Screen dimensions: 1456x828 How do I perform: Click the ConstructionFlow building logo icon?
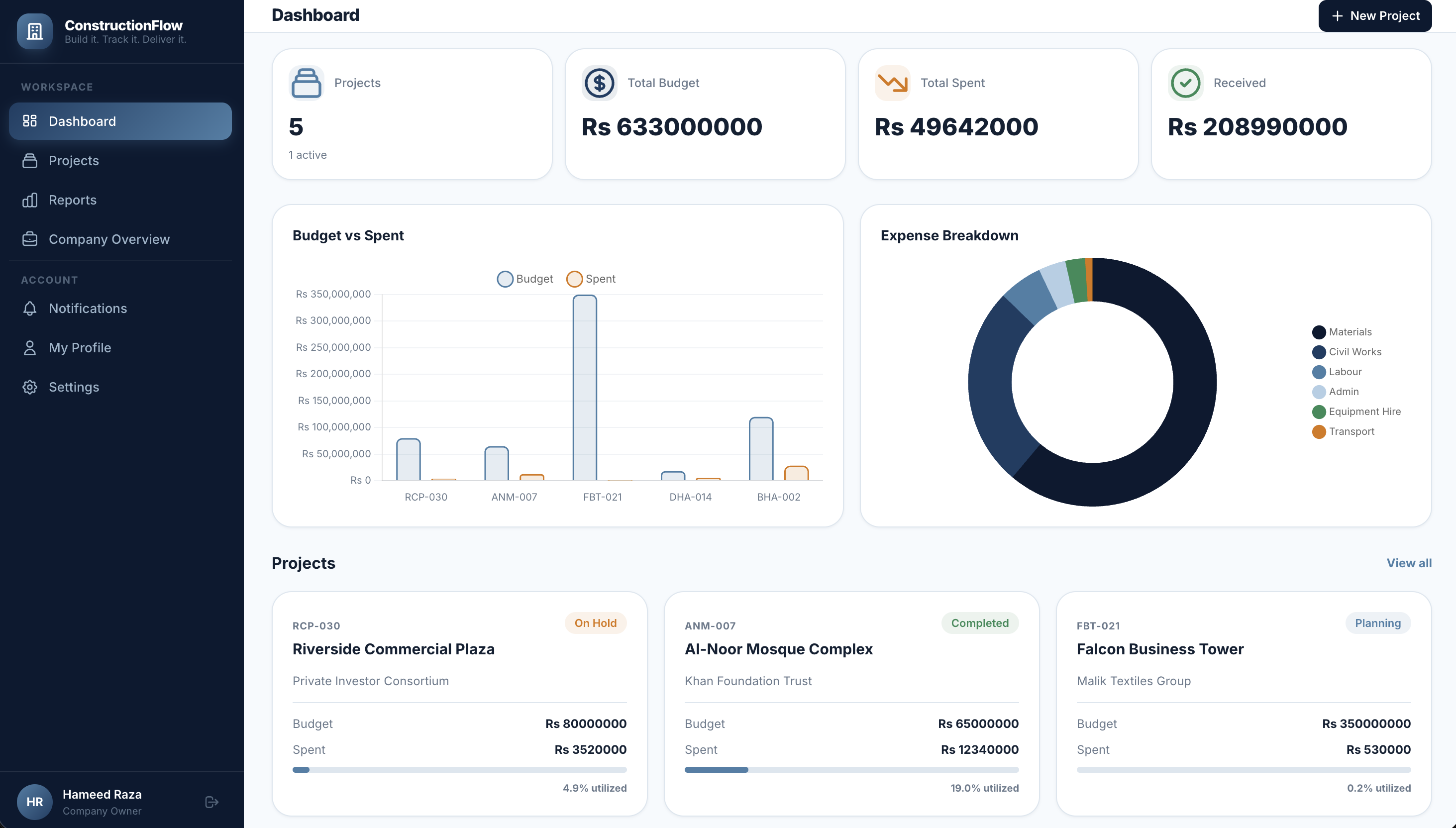(35, 31)
